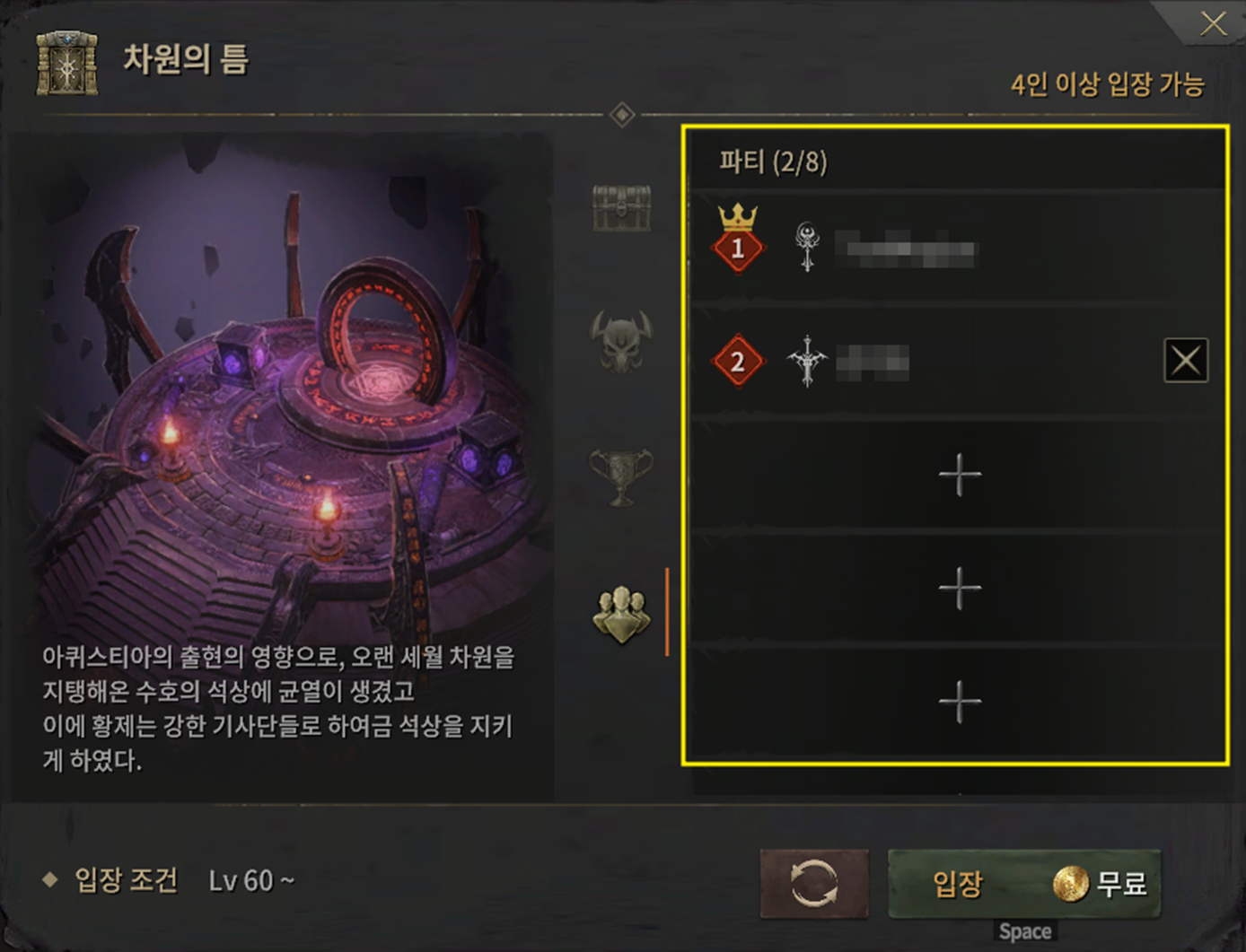Click the first empty party slot plus
Screen dimensions: 1246x952
(960, 475)
